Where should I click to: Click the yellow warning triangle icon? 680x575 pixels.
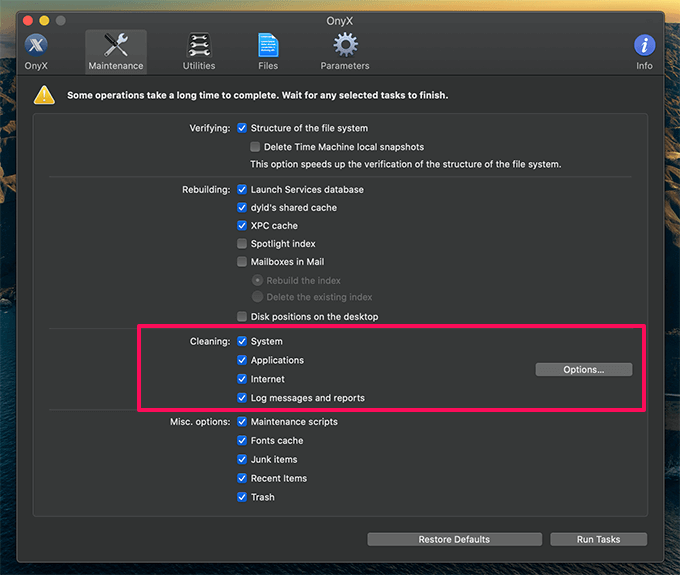tap(44, 95)
